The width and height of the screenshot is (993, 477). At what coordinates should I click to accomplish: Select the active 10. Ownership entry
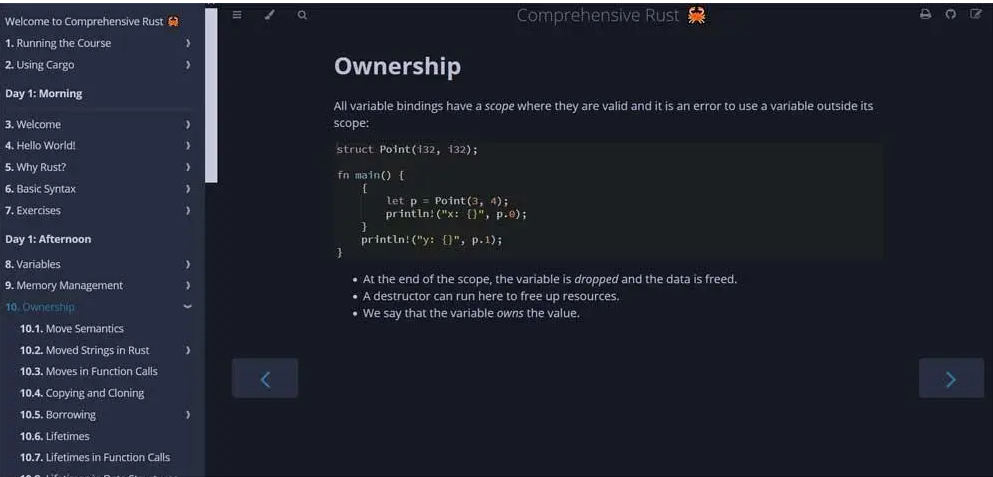coord(40,307)
